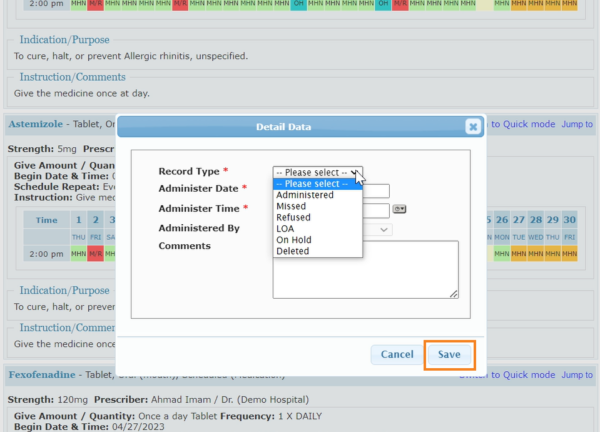
Task: Expand the Administered By dropdown
Action: (383, 230)
